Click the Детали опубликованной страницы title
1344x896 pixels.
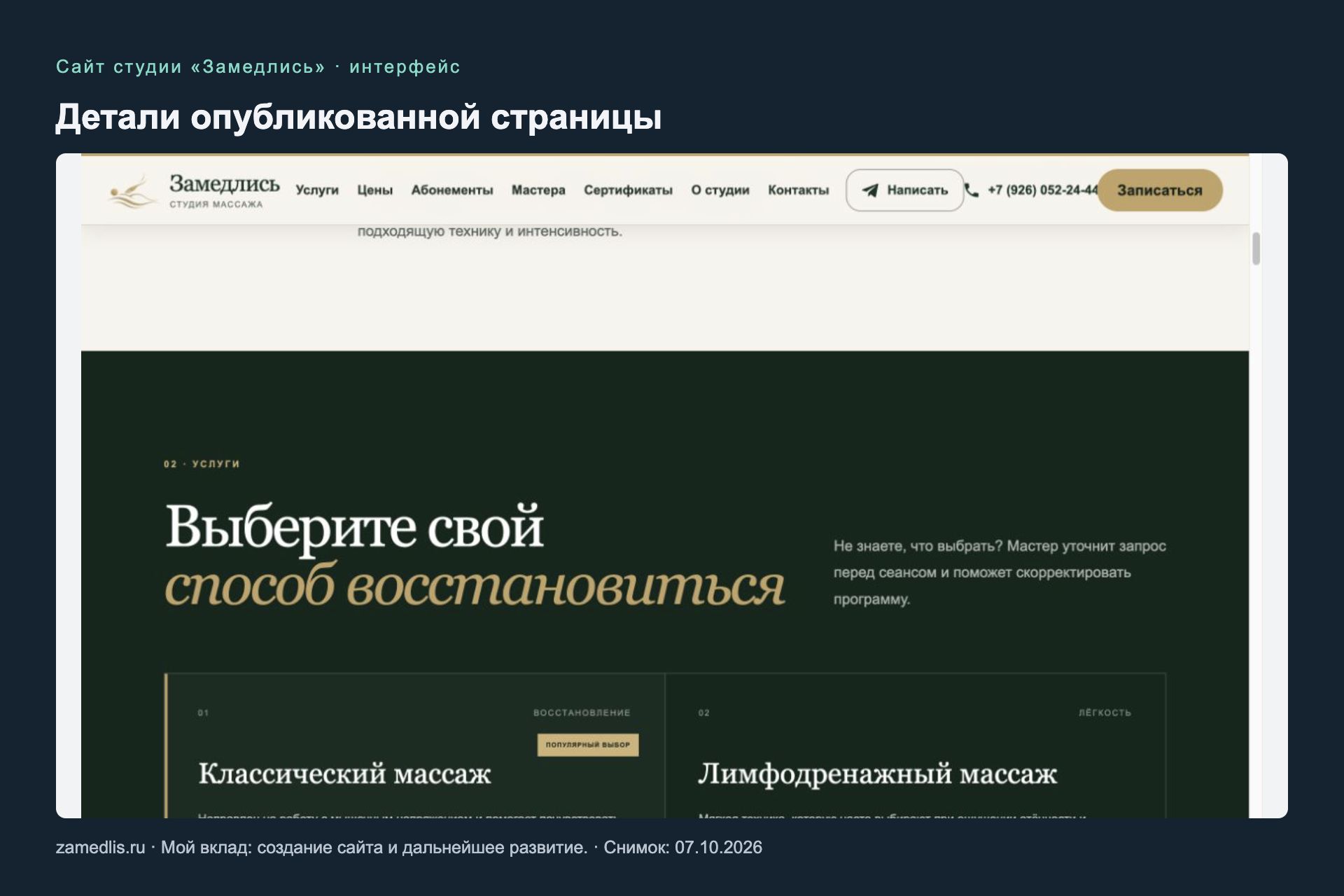tap(358, 117)
